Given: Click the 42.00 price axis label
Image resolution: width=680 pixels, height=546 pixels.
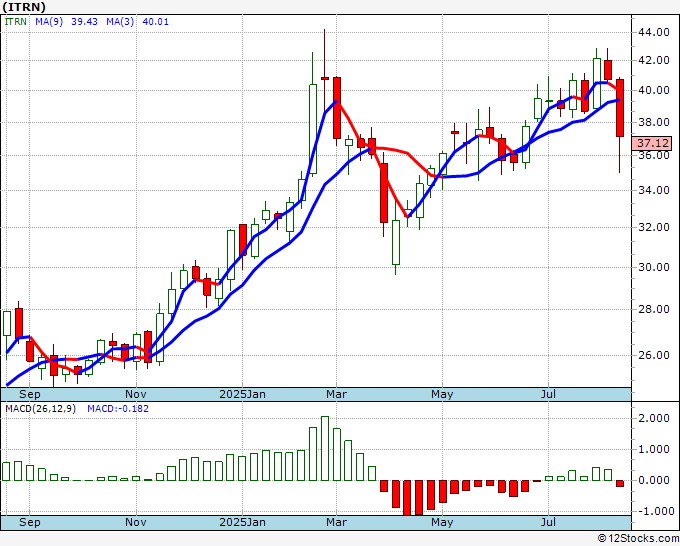Looking at the screenshot, I should tap(653, 60).
